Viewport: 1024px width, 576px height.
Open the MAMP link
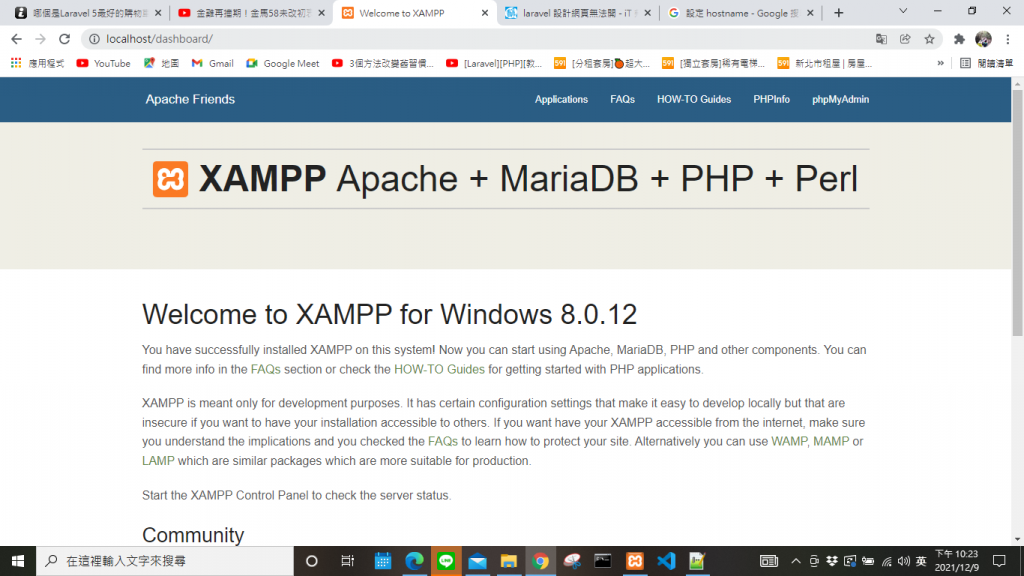point(831,441)
